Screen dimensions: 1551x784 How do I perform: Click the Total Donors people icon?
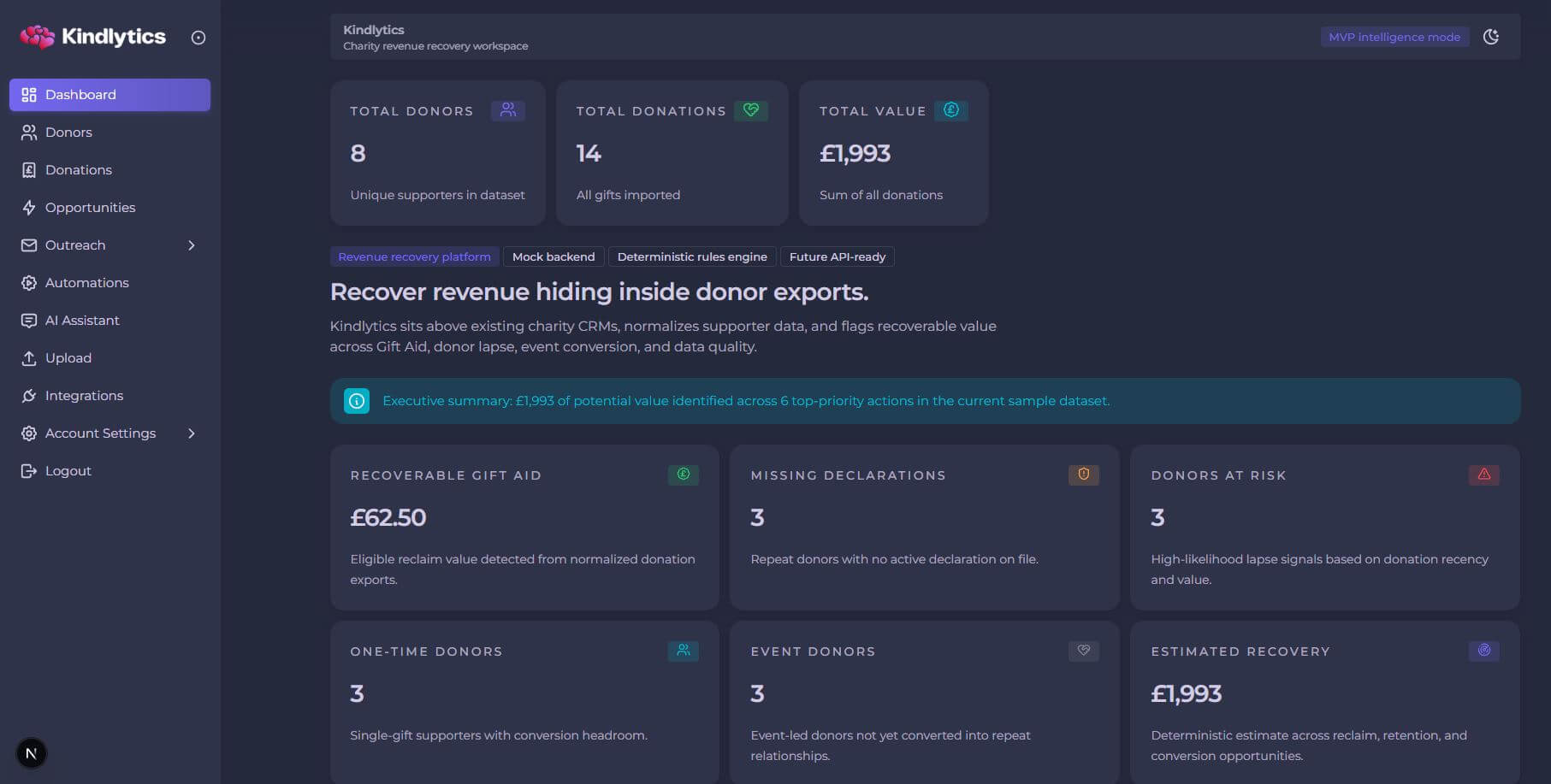pyautogui.click(x=508, y=110)
